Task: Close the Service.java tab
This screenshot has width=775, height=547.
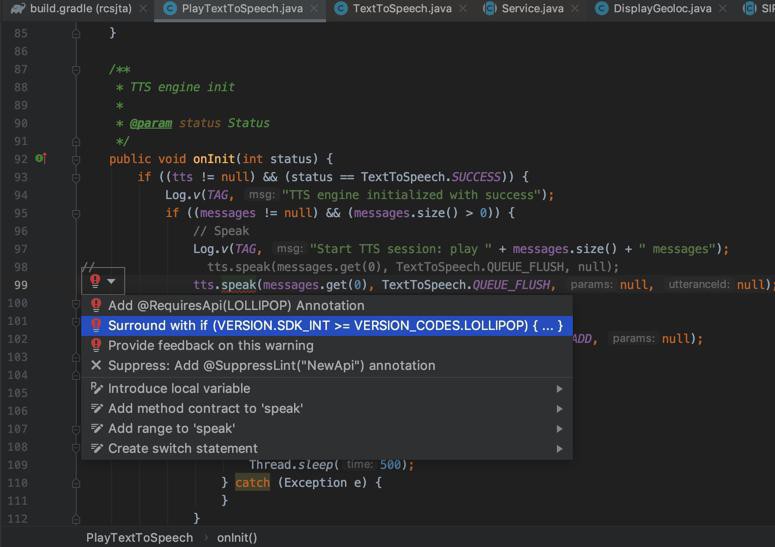Action: coord(574,9)
